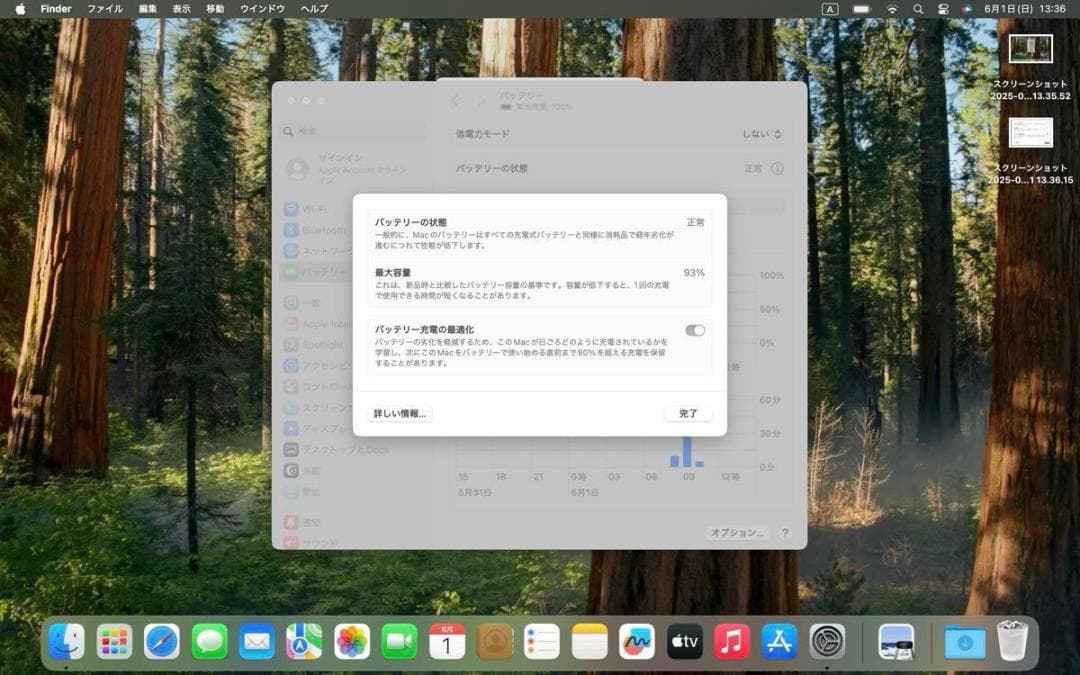Open the スクリーンショット 2025 thumbnail on the desktop

(1031, 48)
